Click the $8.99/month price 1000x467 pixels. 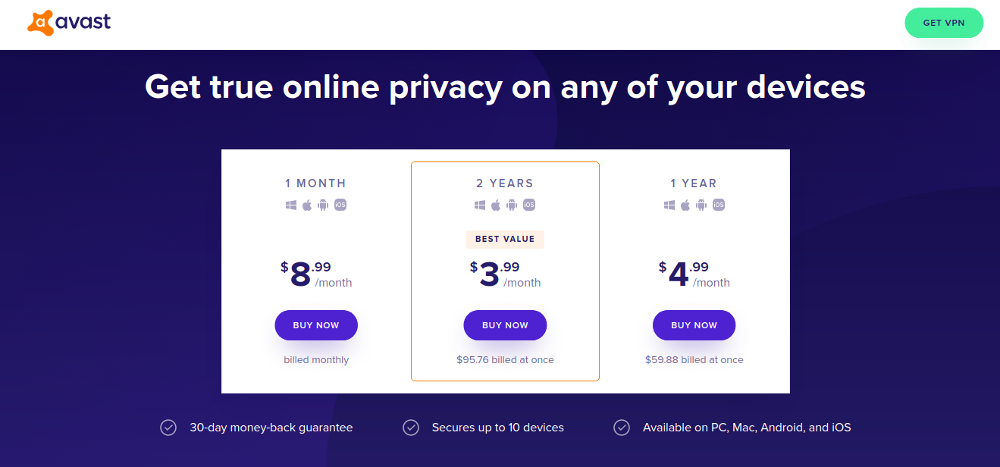coord(316,274)
